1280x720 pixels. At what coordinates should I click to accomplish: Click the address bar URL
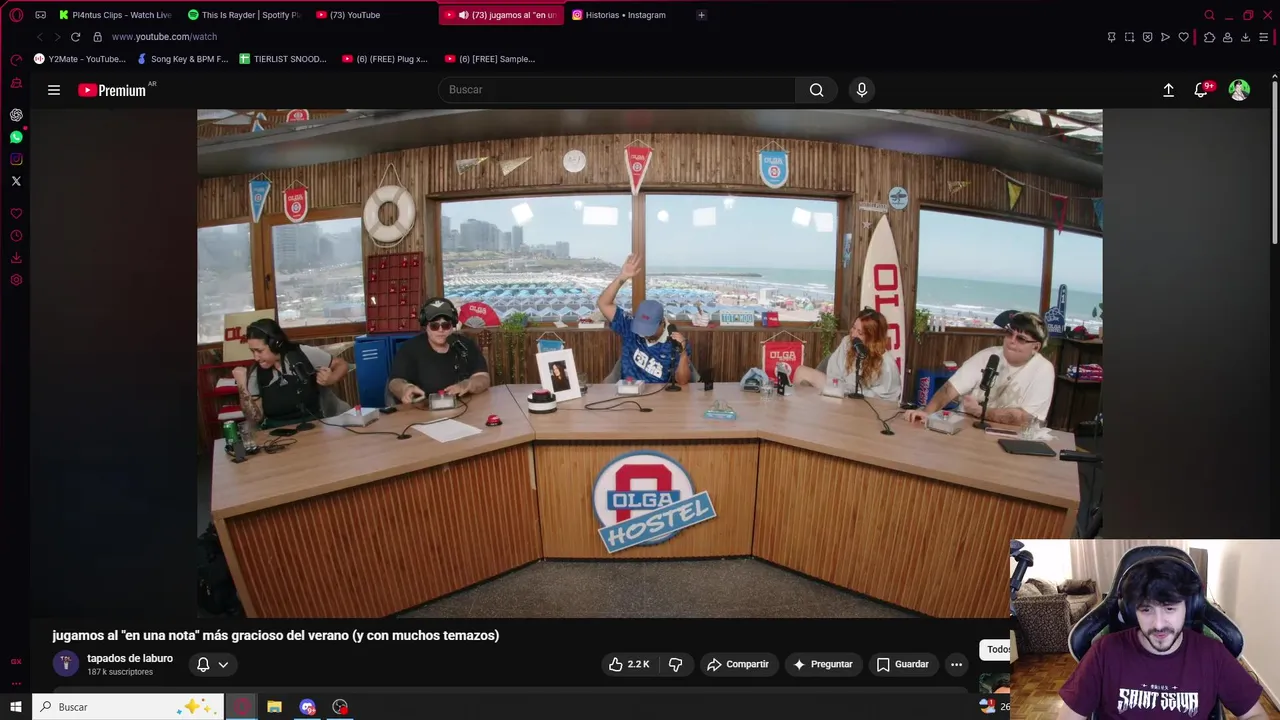(x=164, y=37)
